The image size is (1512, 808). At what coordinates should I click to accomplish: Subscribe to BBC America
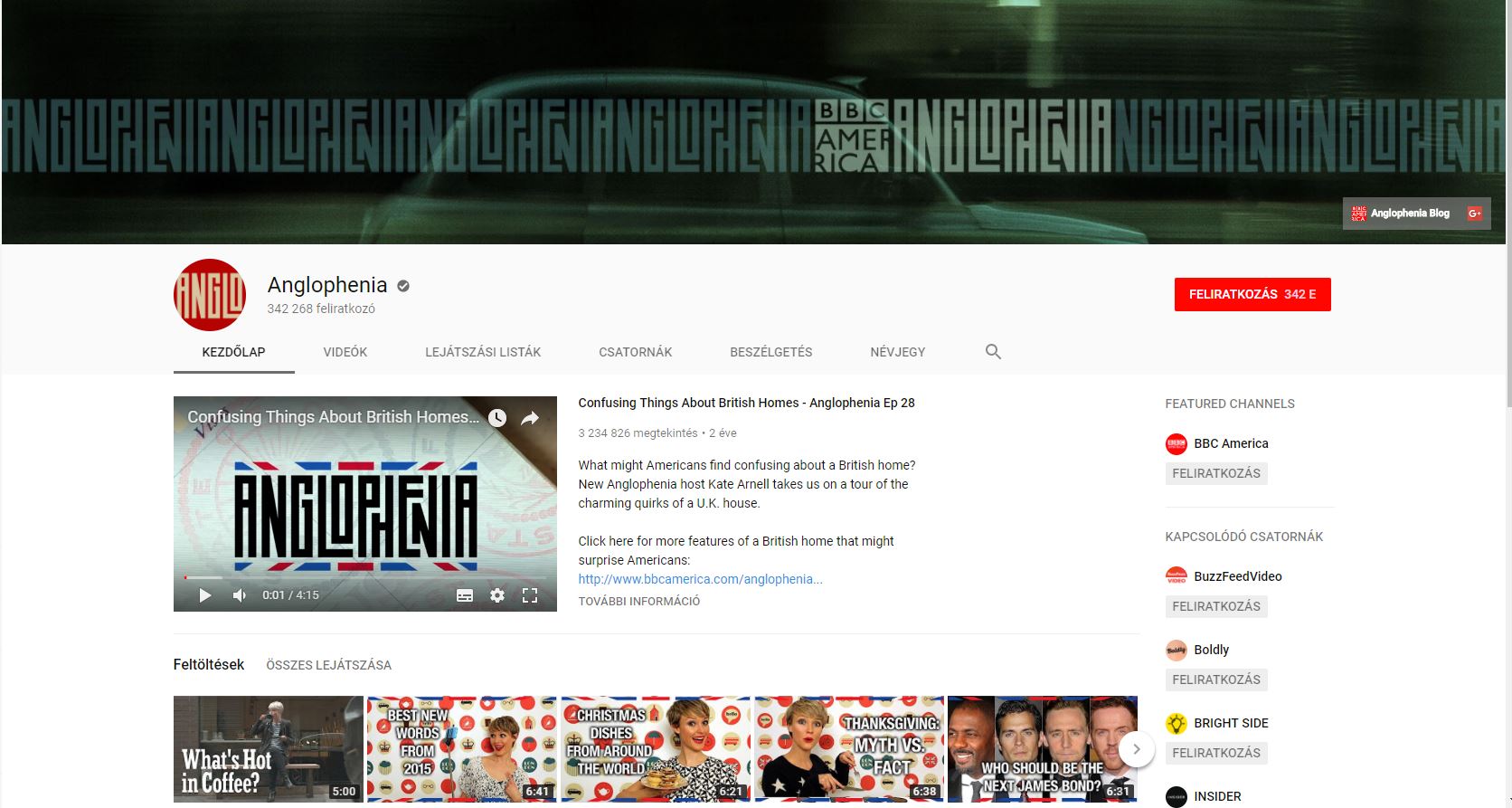point(1216,473)
